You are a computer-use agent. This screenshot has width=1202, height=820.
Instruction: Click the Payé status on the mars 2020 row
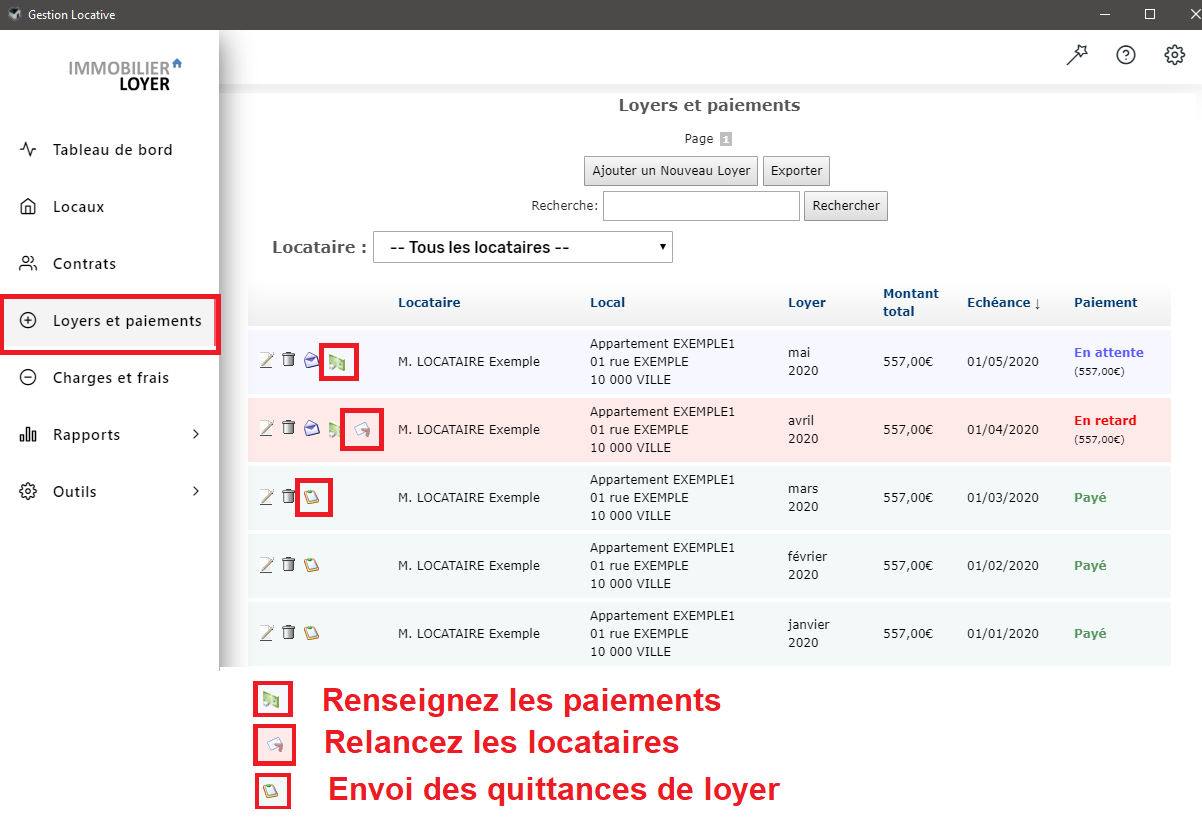[1090, 497]
